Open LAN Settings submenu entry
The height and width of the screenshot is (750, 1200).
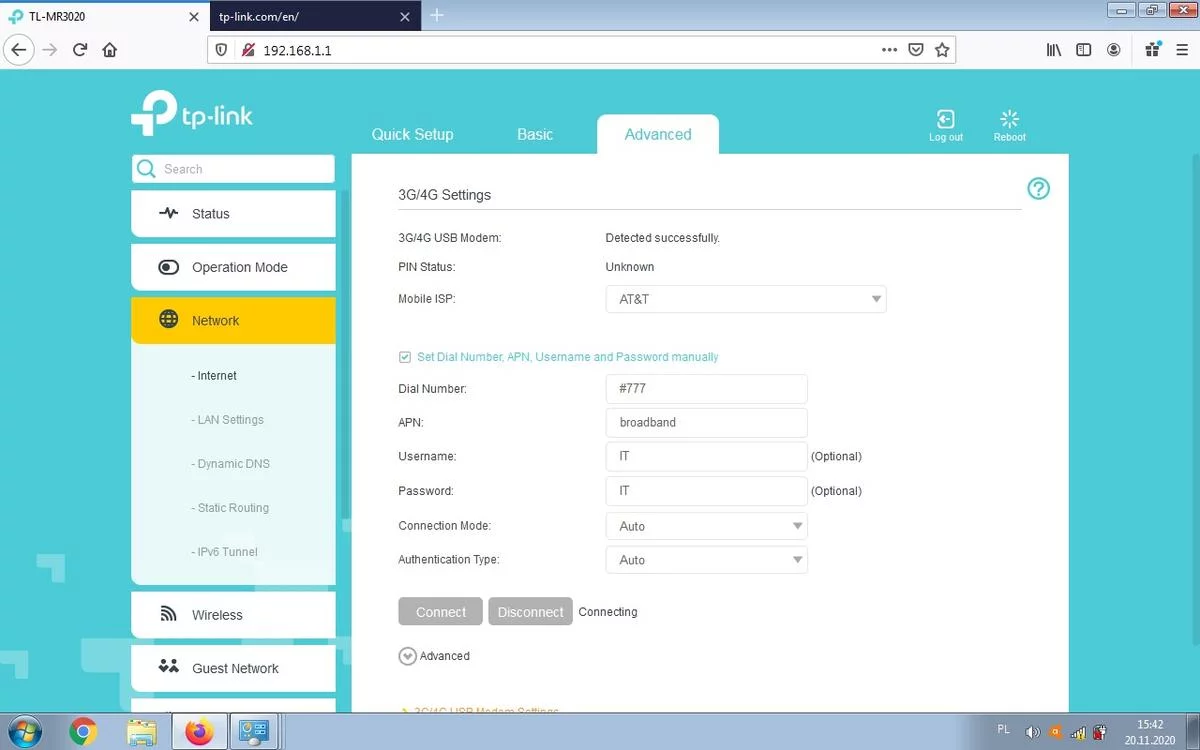pos(227,420)
